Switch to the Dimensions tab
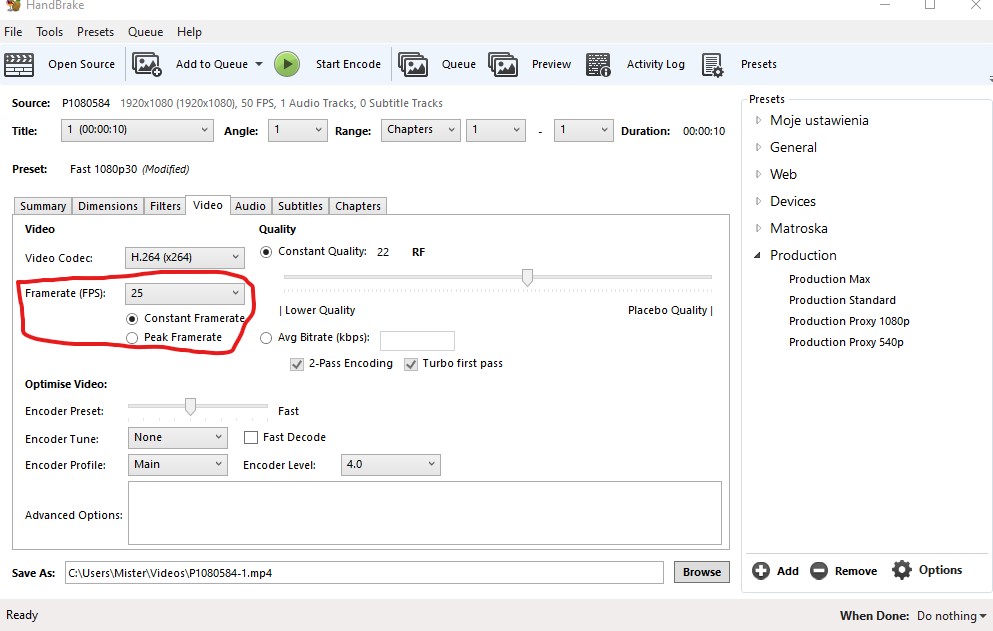 tap(108, 206)
